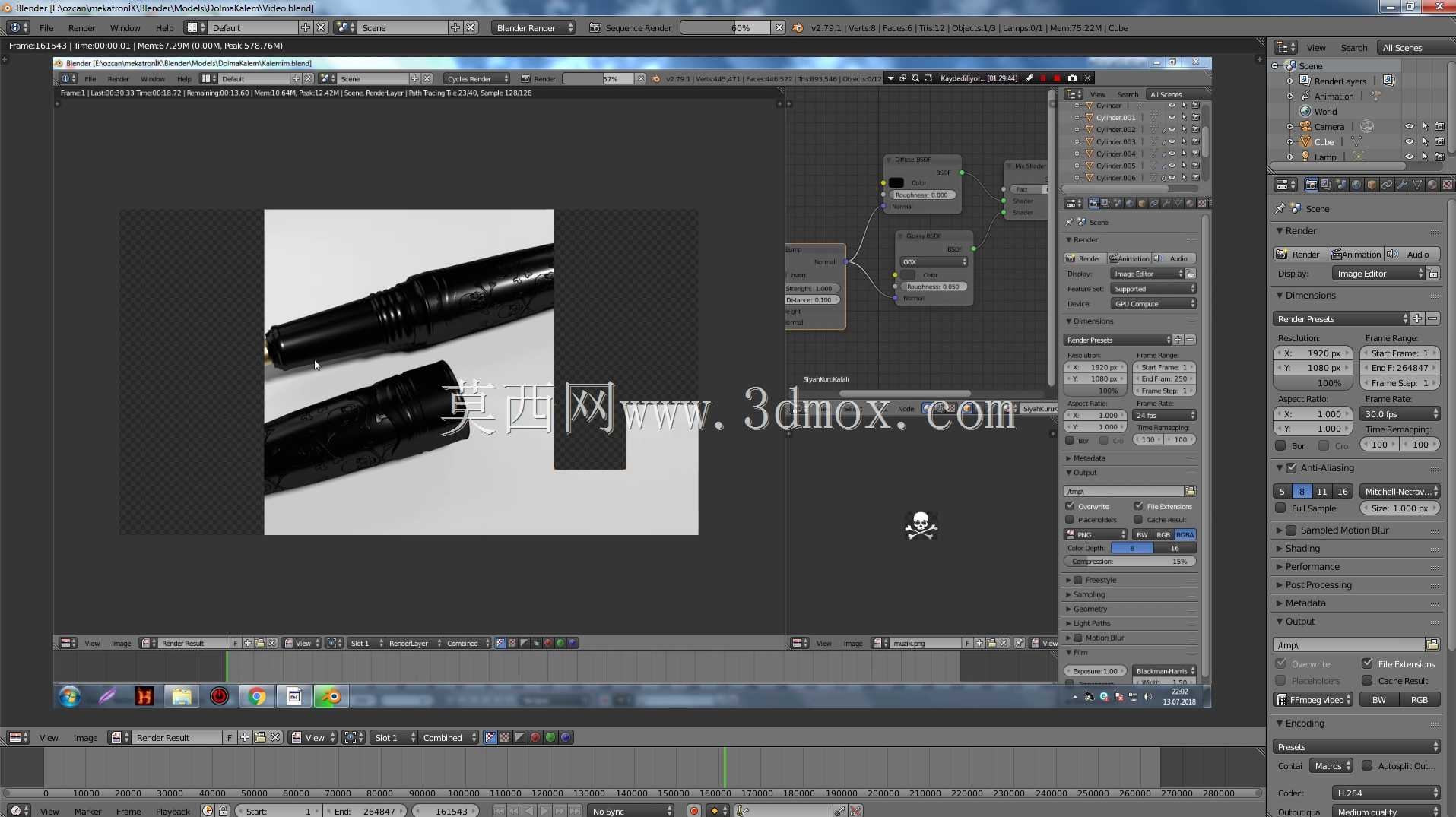Click the Audio mixdown button
The height and width of the screenshot is (817, 1456).
1413,255
